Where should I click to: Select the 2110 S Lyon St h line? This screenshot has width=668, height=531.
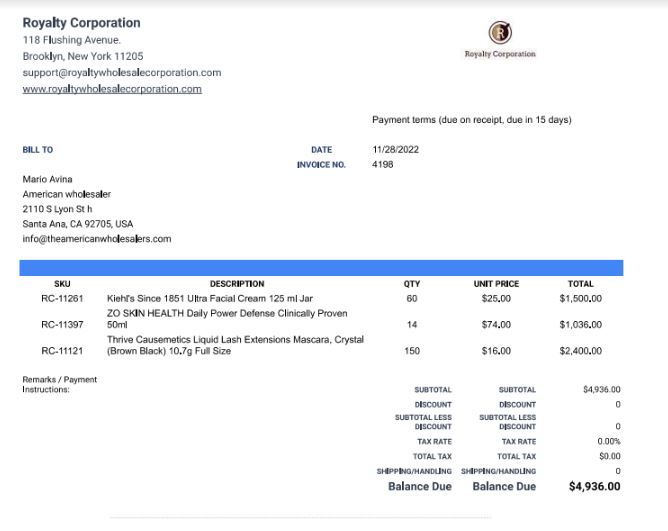coord(58,209)
